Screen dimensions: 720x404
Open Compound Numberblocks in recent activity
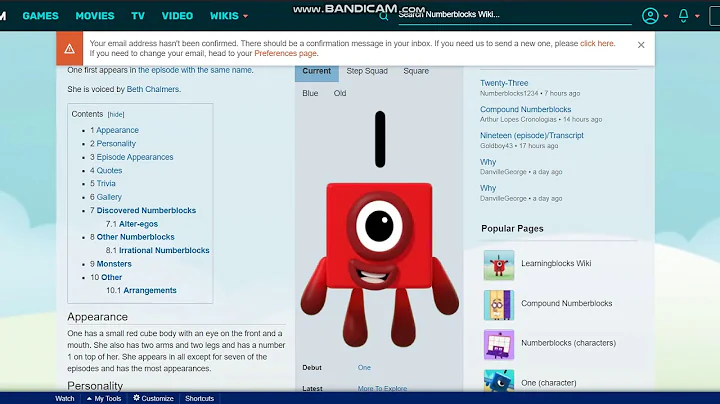[x=525, y=110]
